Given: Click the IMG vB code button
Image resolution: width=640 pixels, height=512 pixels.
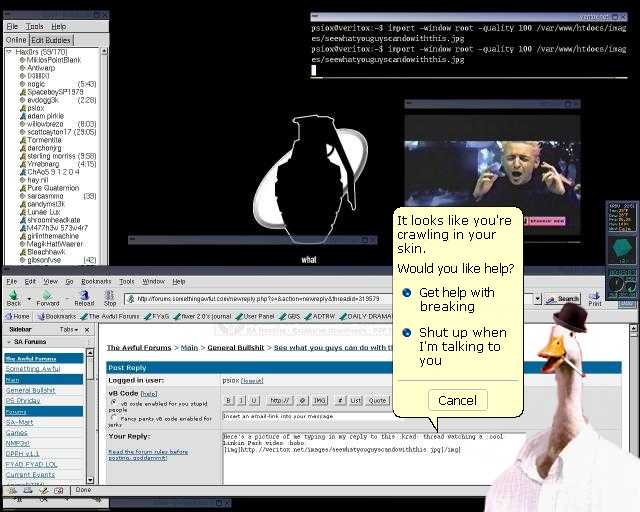Looking at the screenshot, I should coord(319,401).
